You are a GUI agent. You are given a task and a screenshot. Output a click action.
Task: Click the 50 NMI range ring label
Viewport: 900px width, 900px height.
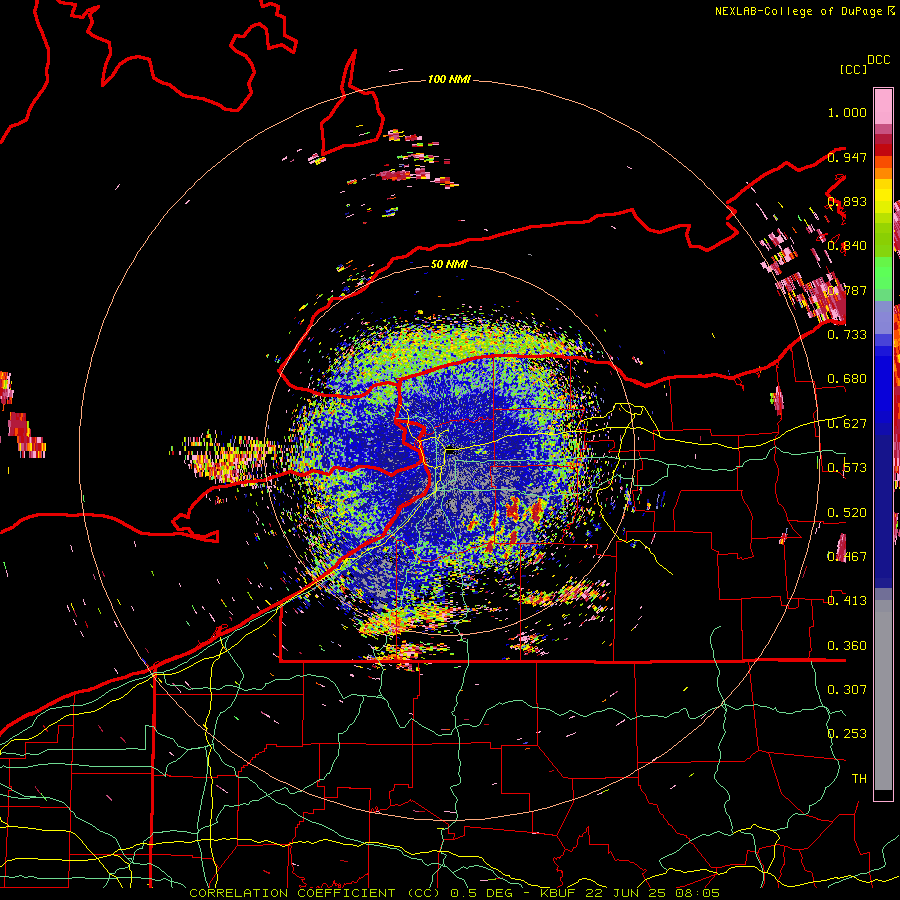pos(449,264)
